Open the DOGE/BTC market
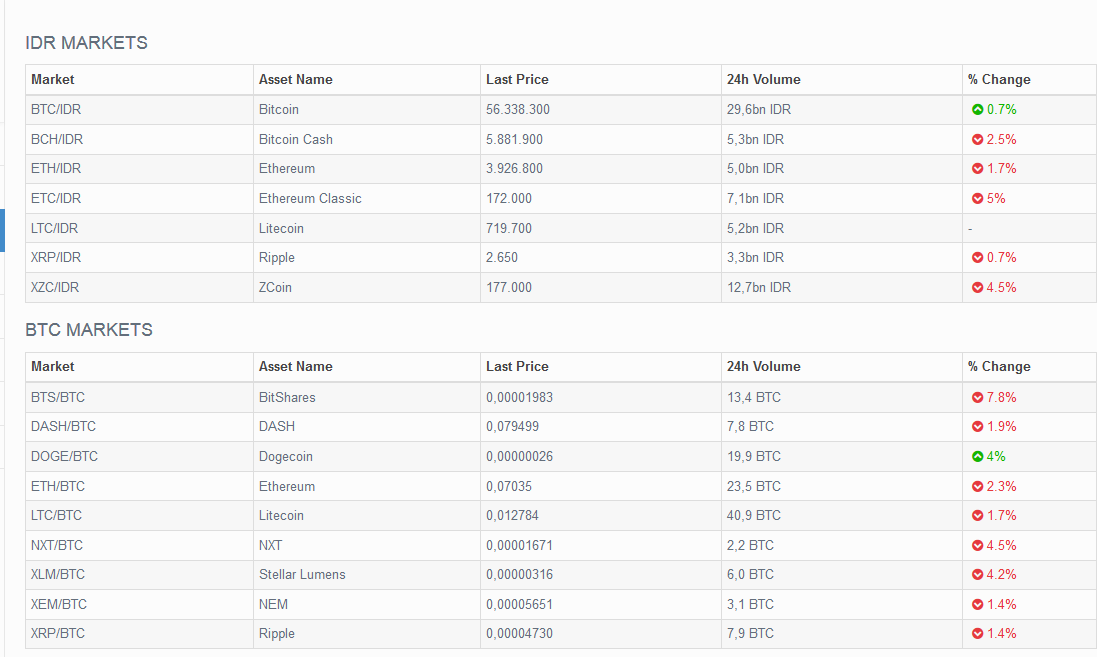This screenshot has height=657, width=1097. point(64,456)
